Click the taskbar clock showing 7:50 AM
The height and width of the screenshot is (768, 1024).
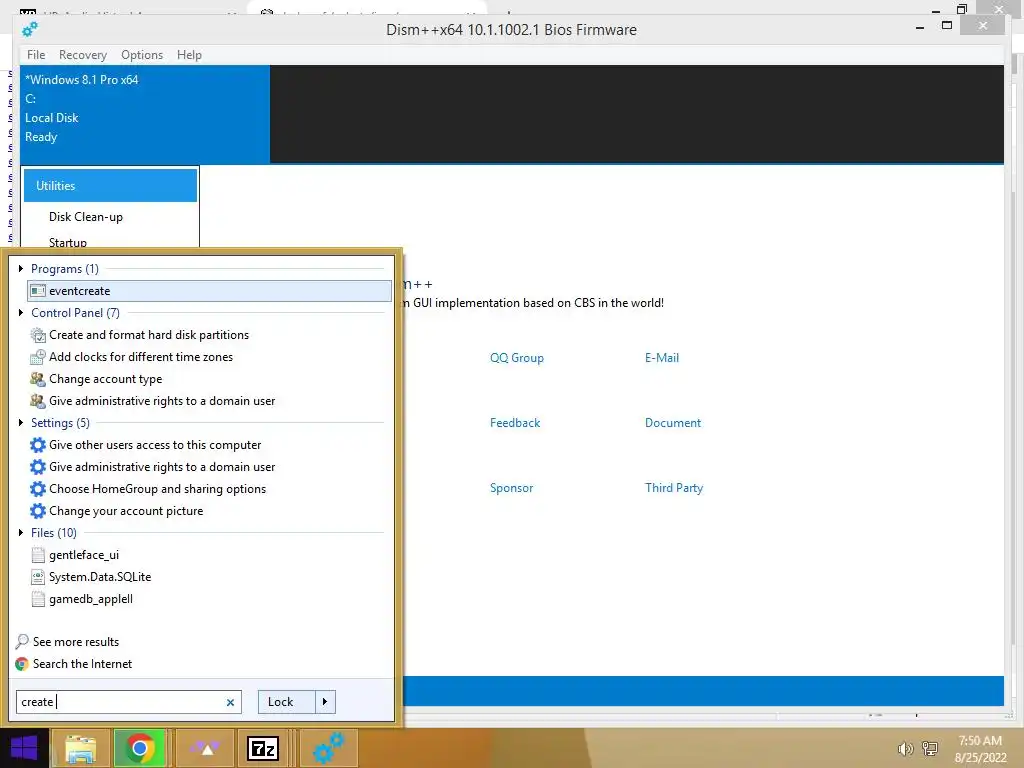(x=980, y=749)
